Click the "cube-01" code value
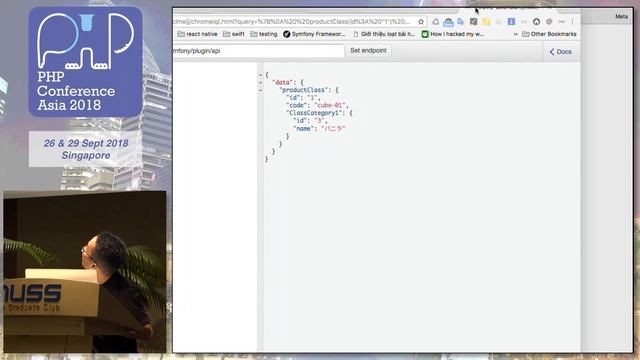 [x=330, y=105]
